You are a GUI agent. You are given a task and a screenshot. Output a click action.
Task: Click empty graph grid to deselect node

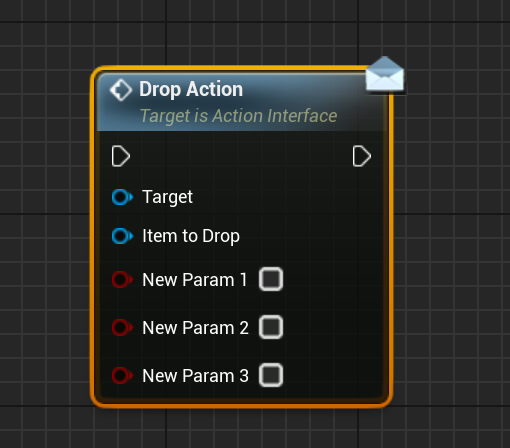tap(450, 267)
